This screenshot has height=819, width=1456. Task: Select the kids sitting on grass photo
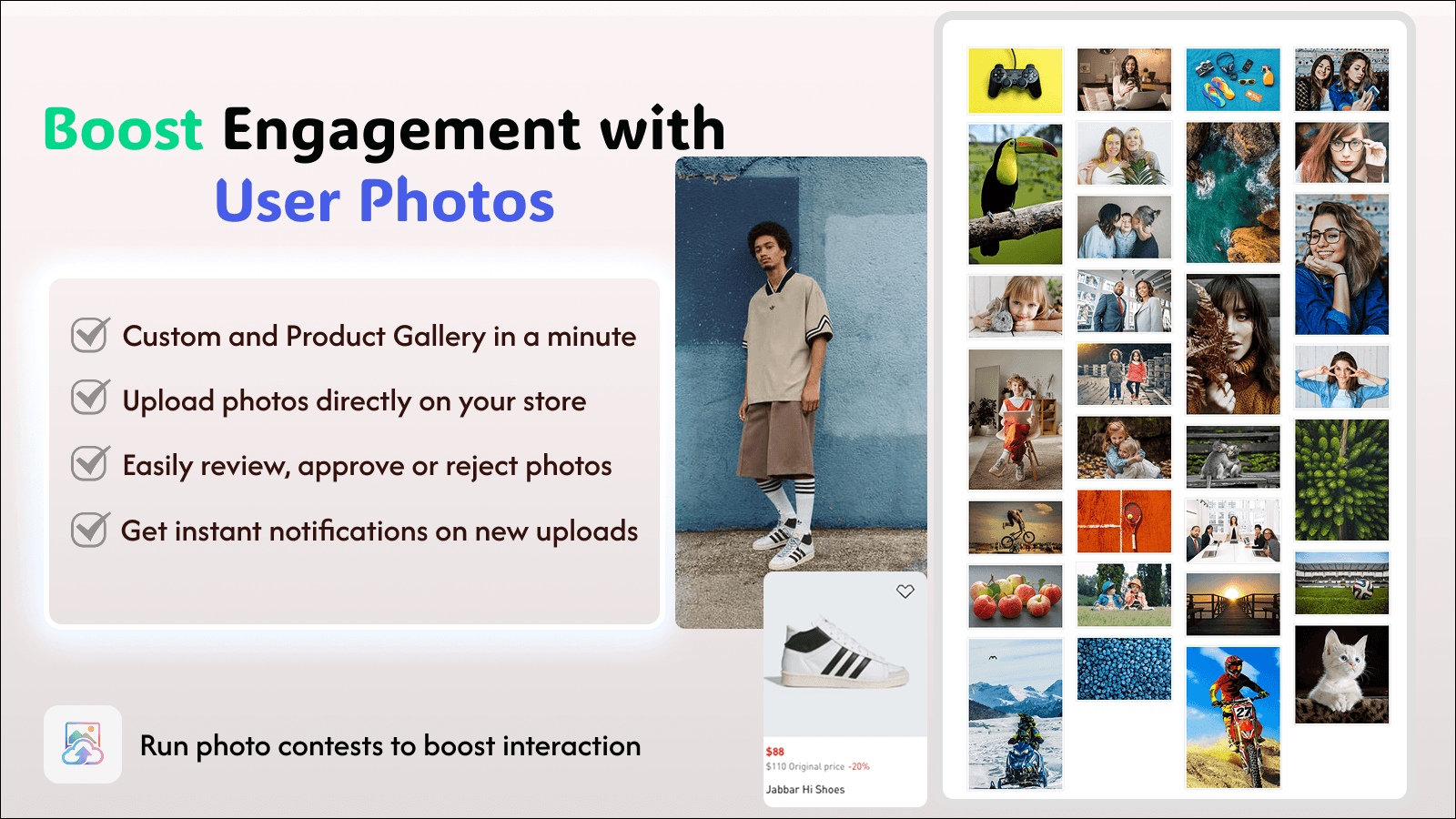point(1125,595)
